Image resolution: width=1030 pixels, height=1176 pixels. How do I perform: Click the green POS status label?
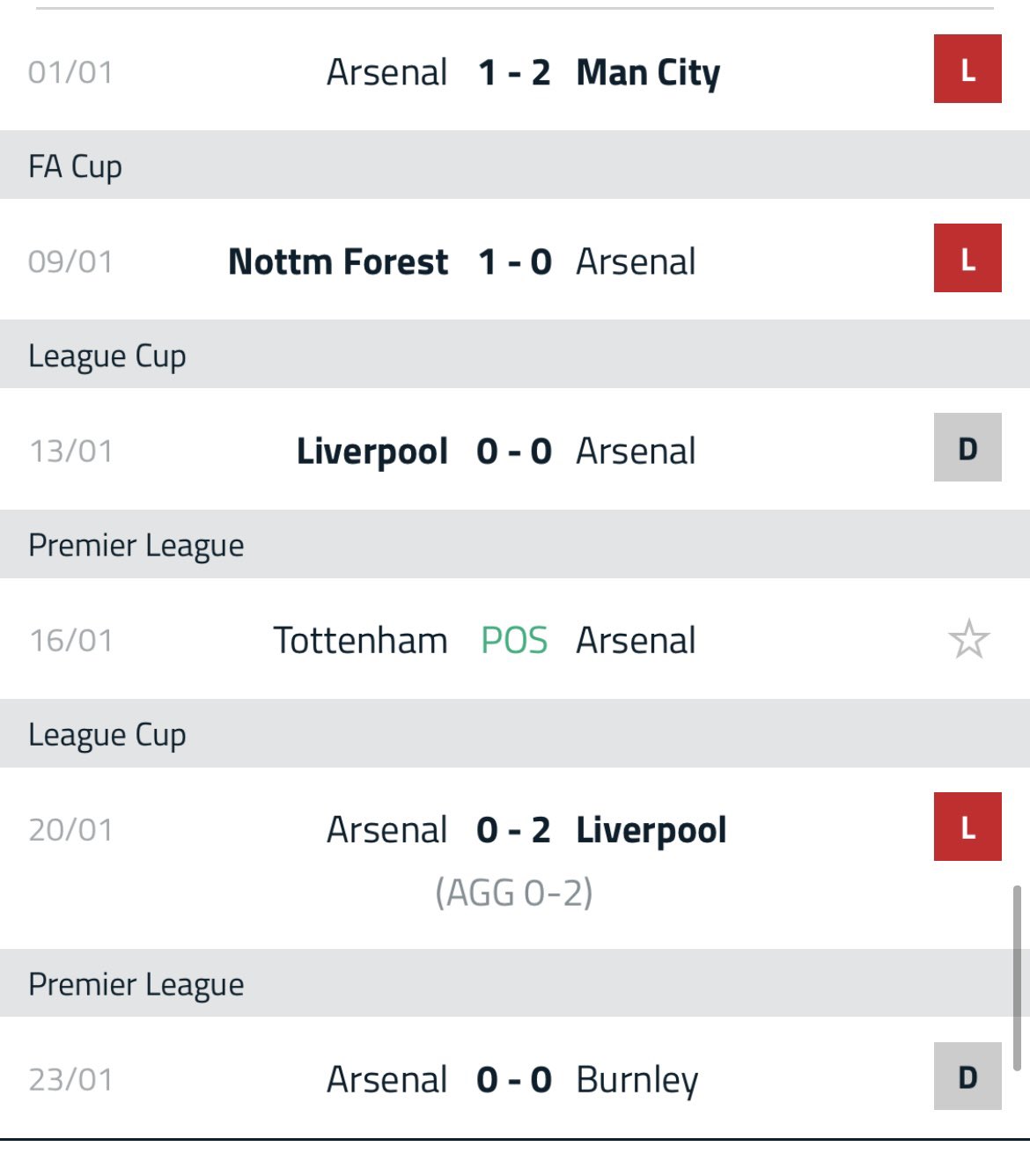click(514, 640)
